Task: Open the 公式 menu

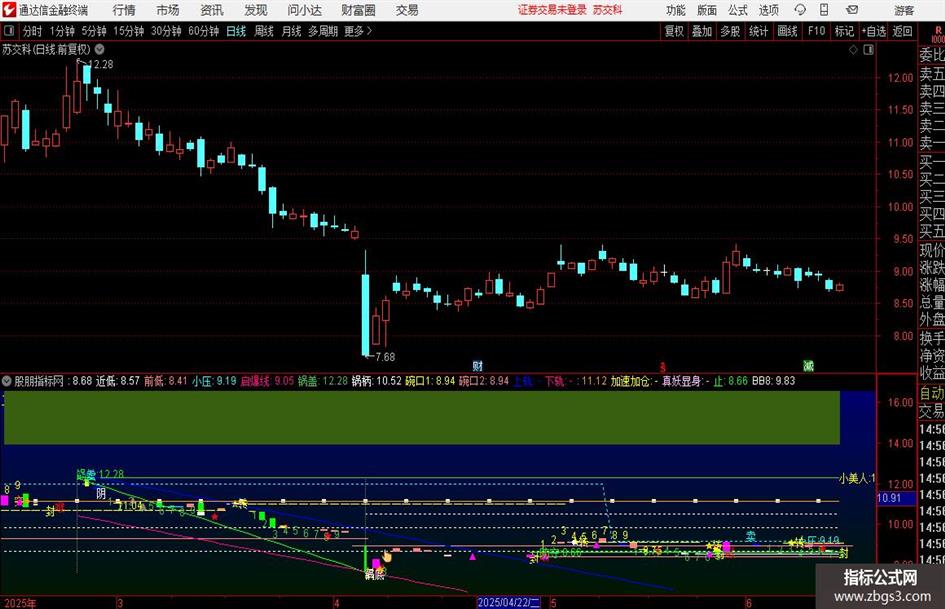Action: click(738, 10)
